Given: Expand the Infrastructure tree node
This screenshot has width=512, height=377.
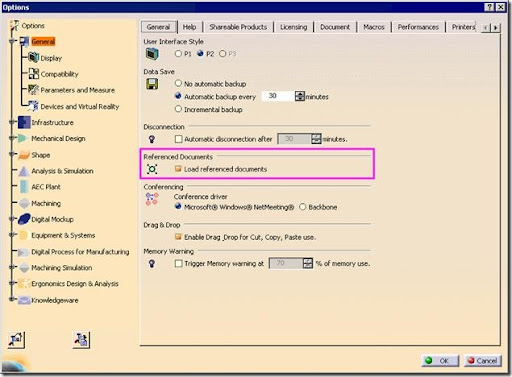Looking at the screenshot, I should click(x=13, y=122).
